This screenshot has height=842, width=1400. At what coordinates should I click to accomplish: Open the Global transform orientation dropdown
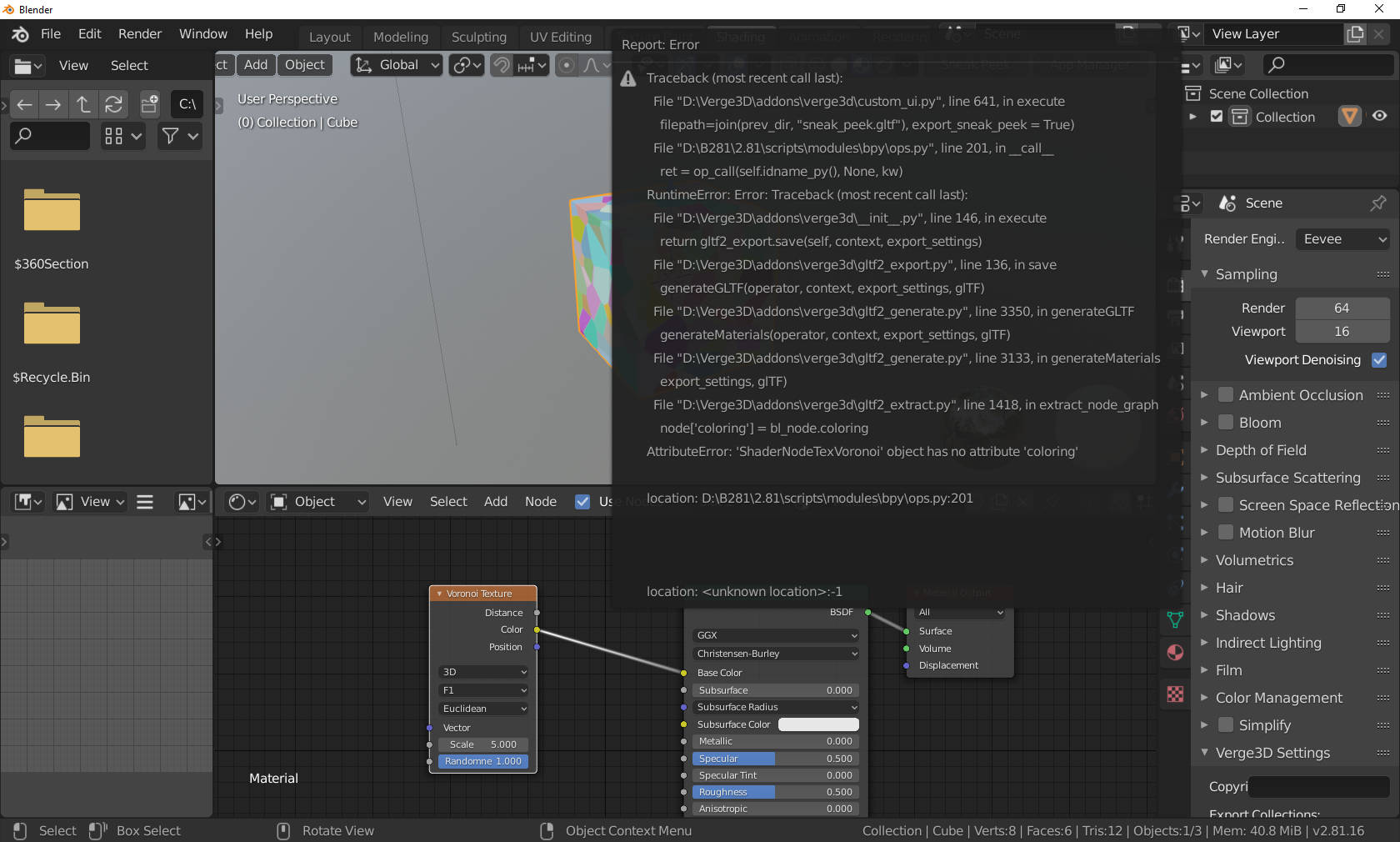pos(397,65)
